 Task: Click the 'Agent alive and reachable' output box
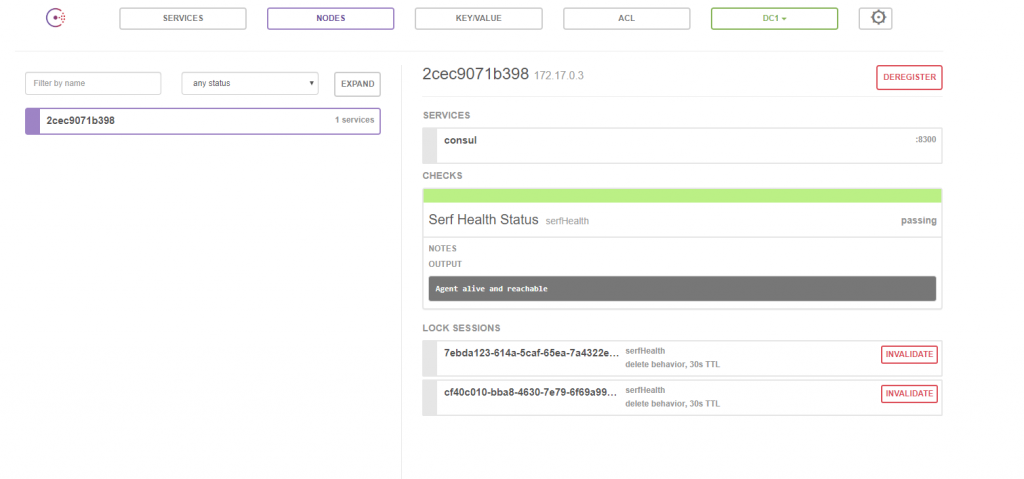(x=682, y=288)
